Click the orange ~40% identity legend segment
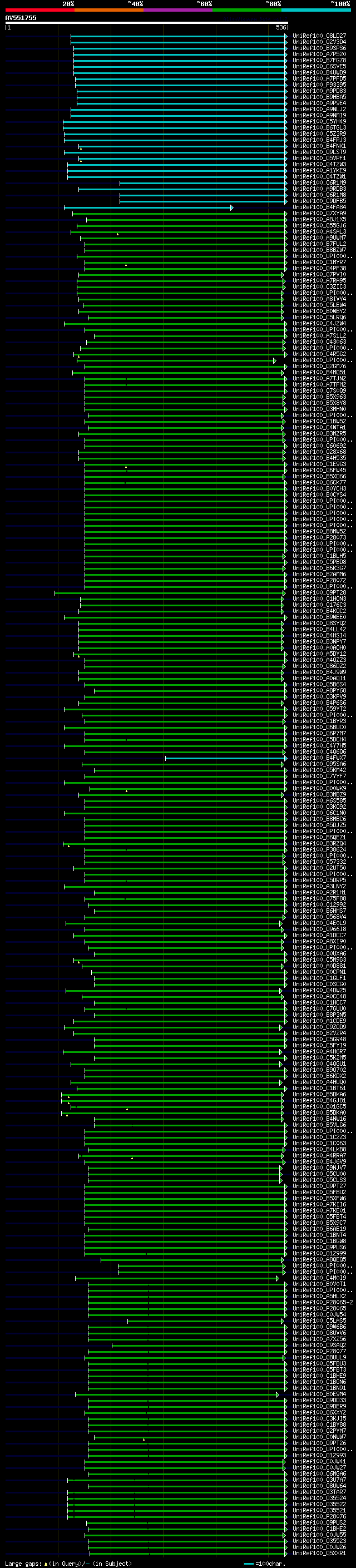356x1568 pixels. coord(109,10)
